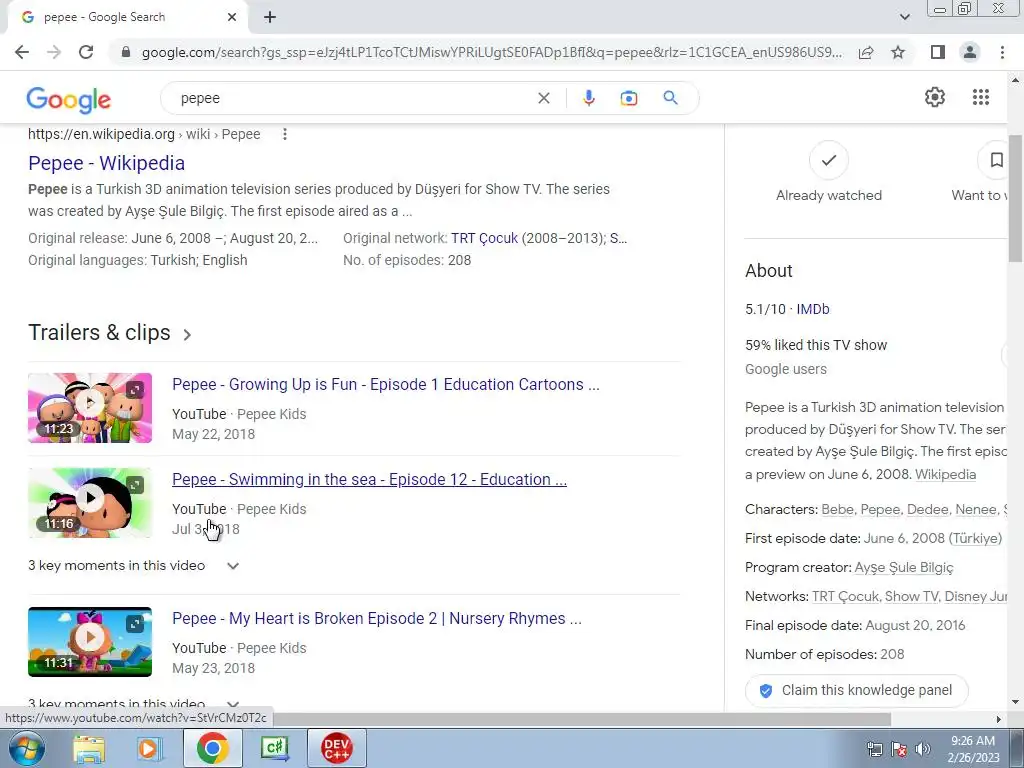Image resolution: width=1024 pixels, height=768 pixels.
Task: Open the Nenee character link
Action: pyautogui.click(x=976, y=509)
